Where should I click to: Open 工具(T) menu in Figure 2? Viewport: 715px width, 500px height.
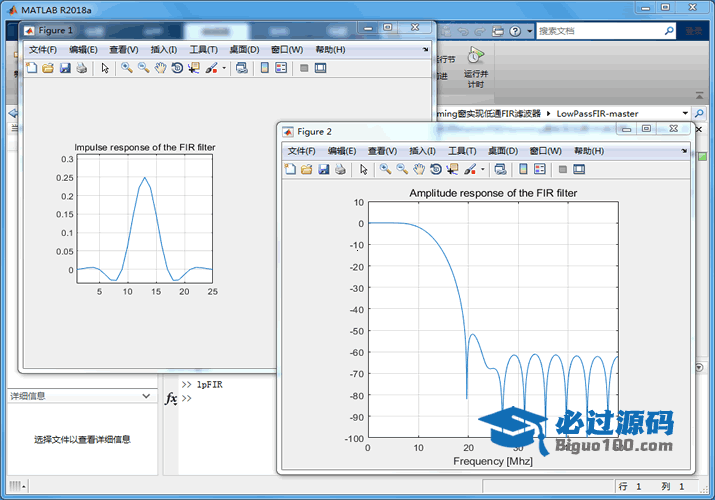coord(461,151)
